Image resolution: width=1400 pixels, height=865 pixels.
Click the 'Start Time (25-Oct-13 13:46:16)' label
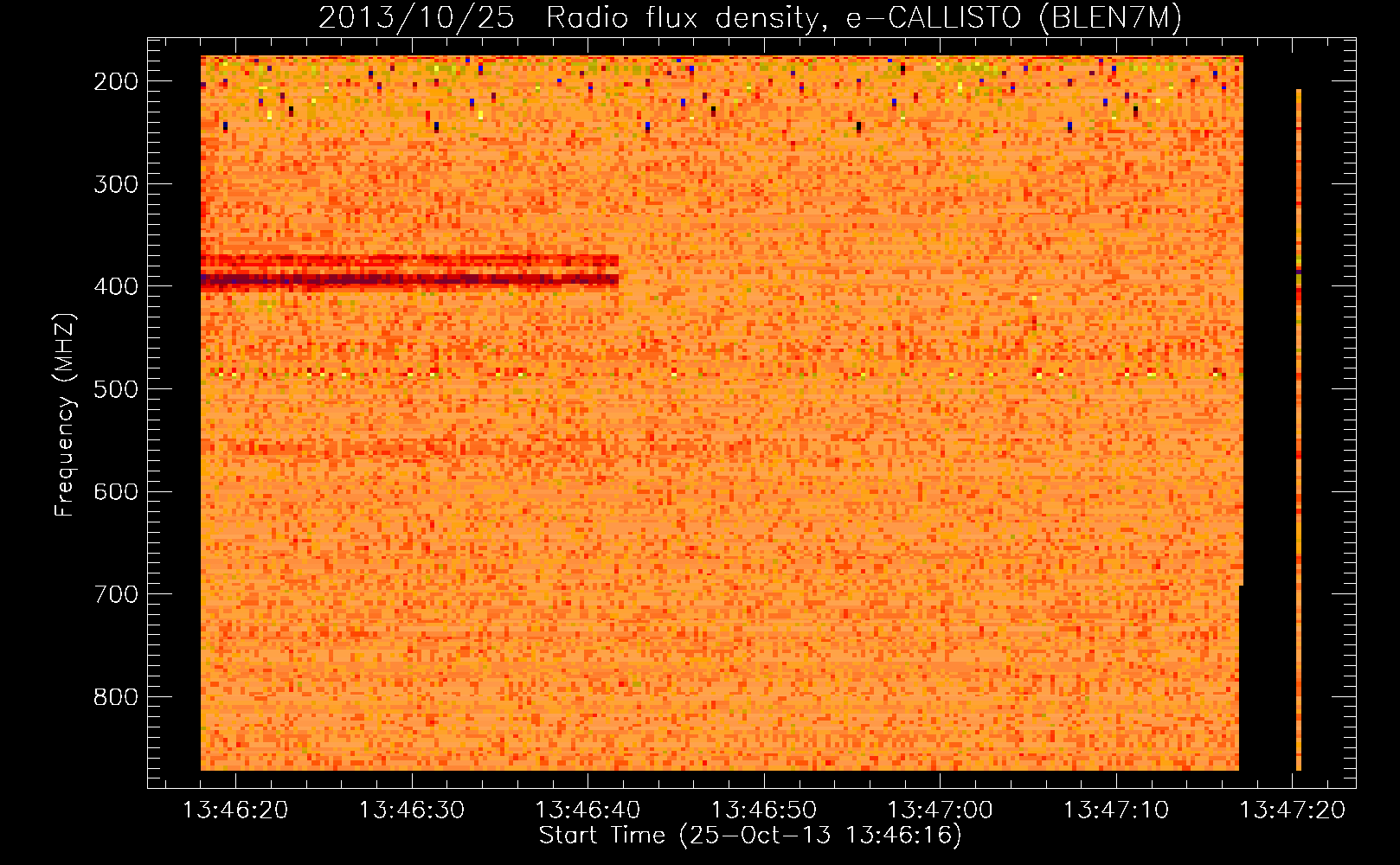(x=750, y=836)
